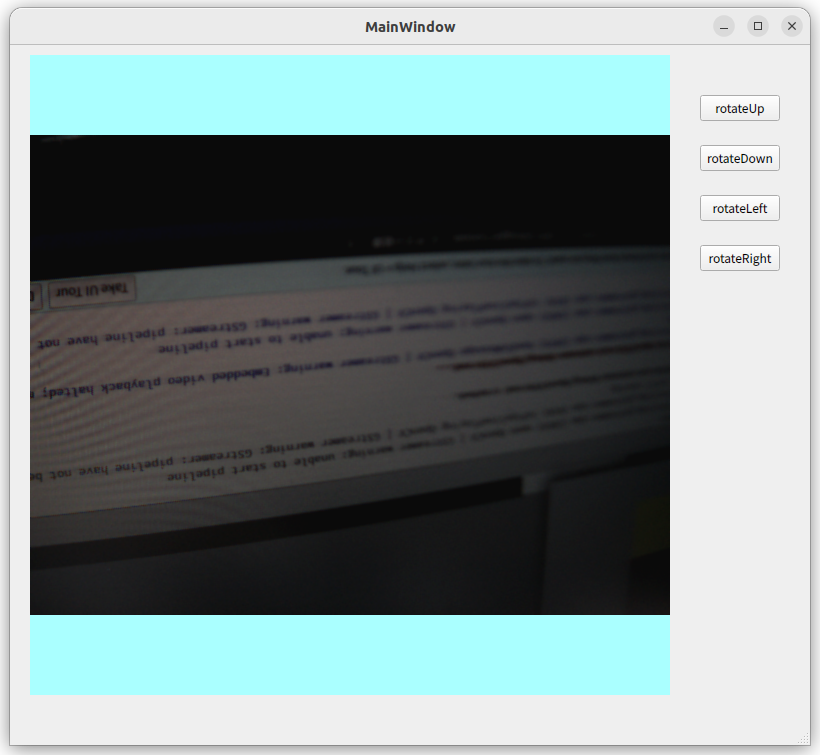Click the topmost rotate control on the right

click(739, 108)
